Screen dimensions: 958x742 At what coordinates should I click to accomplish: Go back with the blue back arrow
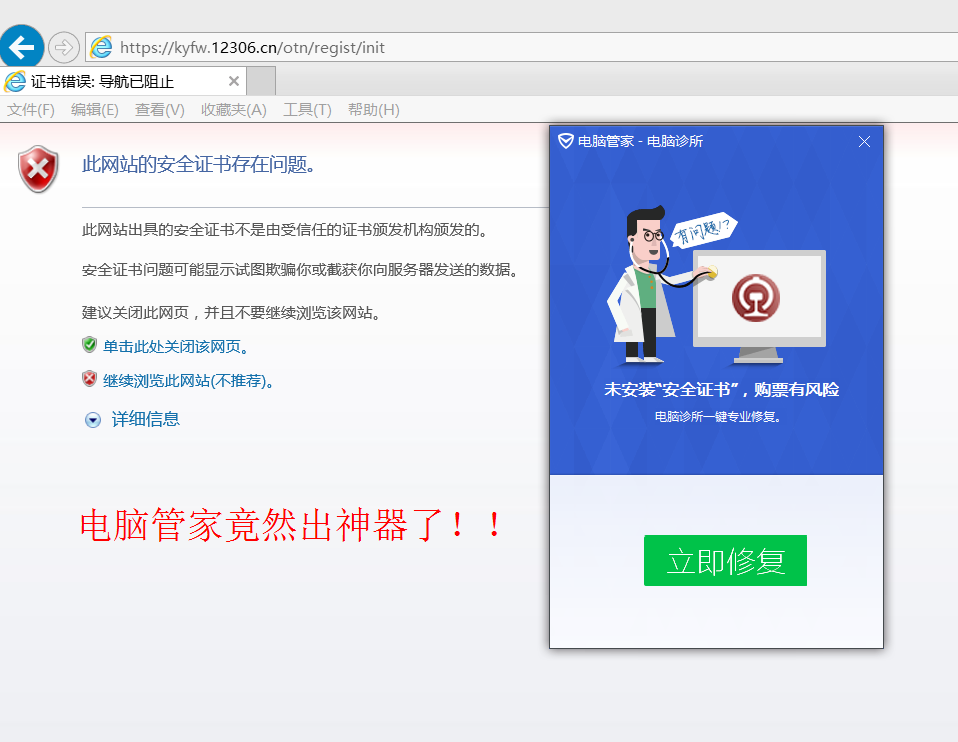[x=21, y=46]
